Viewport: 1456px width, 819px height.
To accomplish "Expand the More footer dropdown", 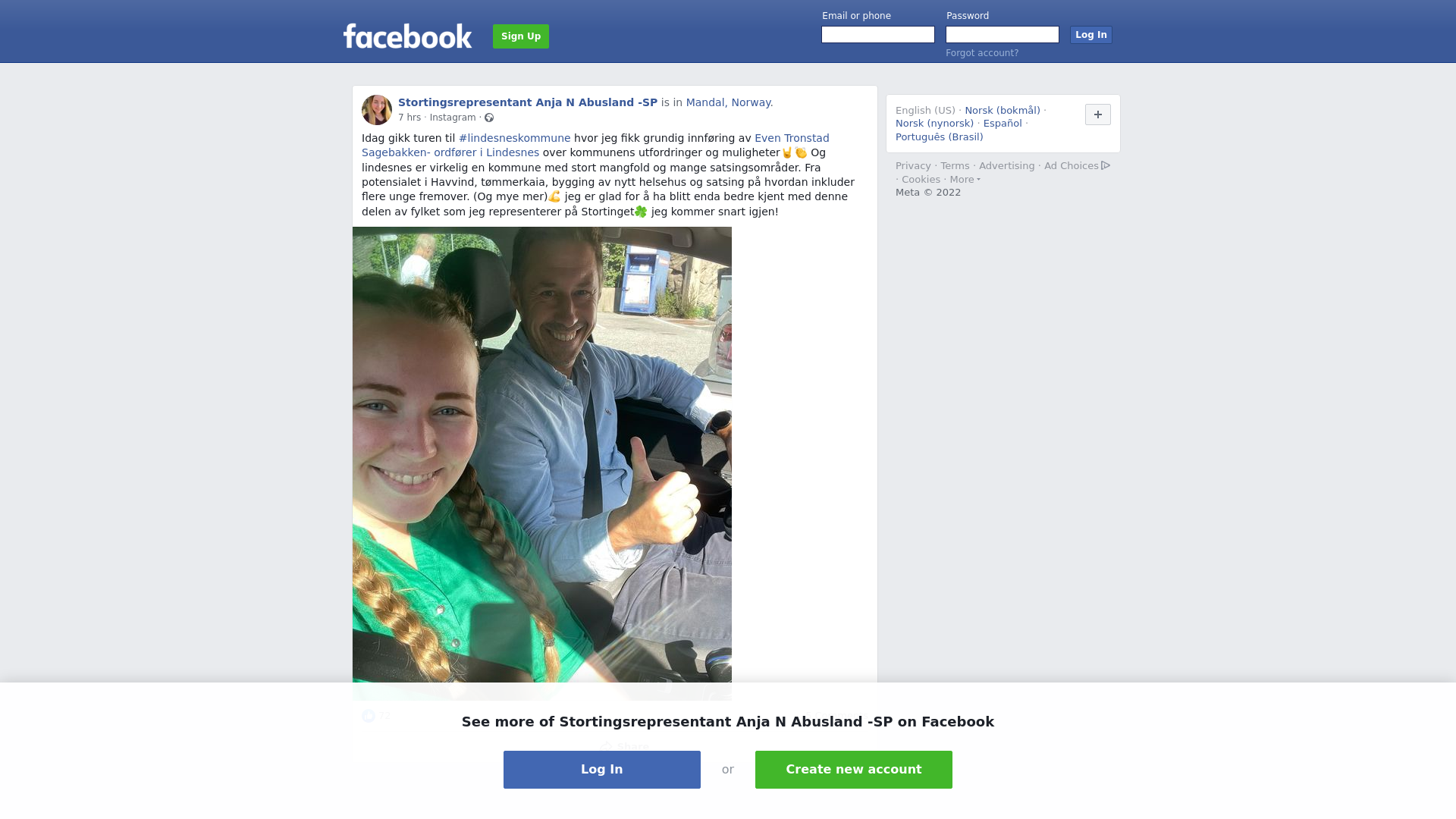I will 965,180.
